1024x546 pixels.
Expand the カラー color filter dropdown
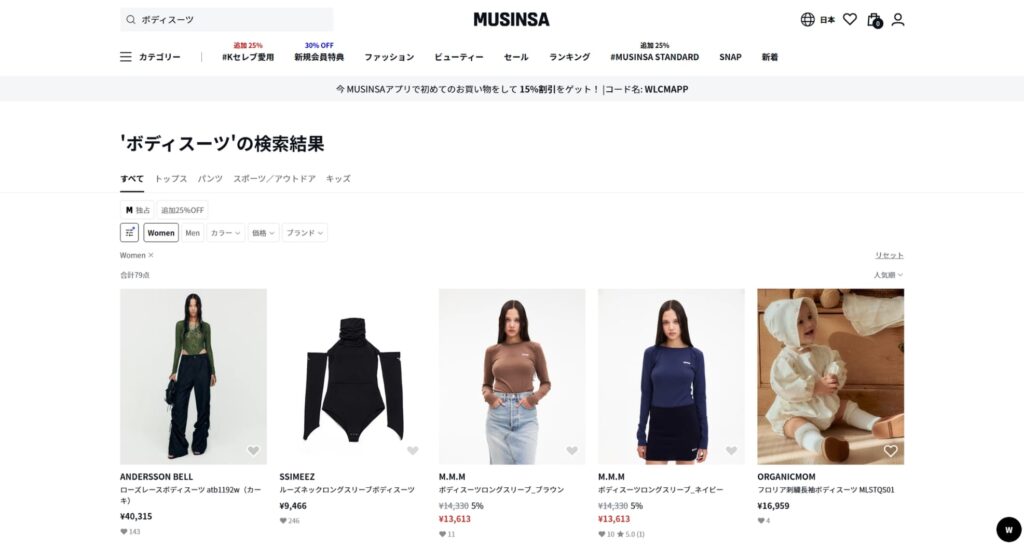pyautogui.click(x=225, y=233)
